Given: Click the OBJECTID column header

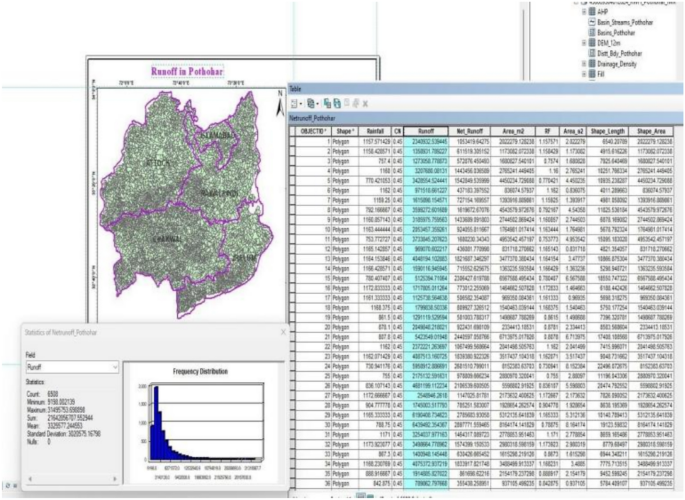Looking at the screenshot, I should click(x=313, y=130).
